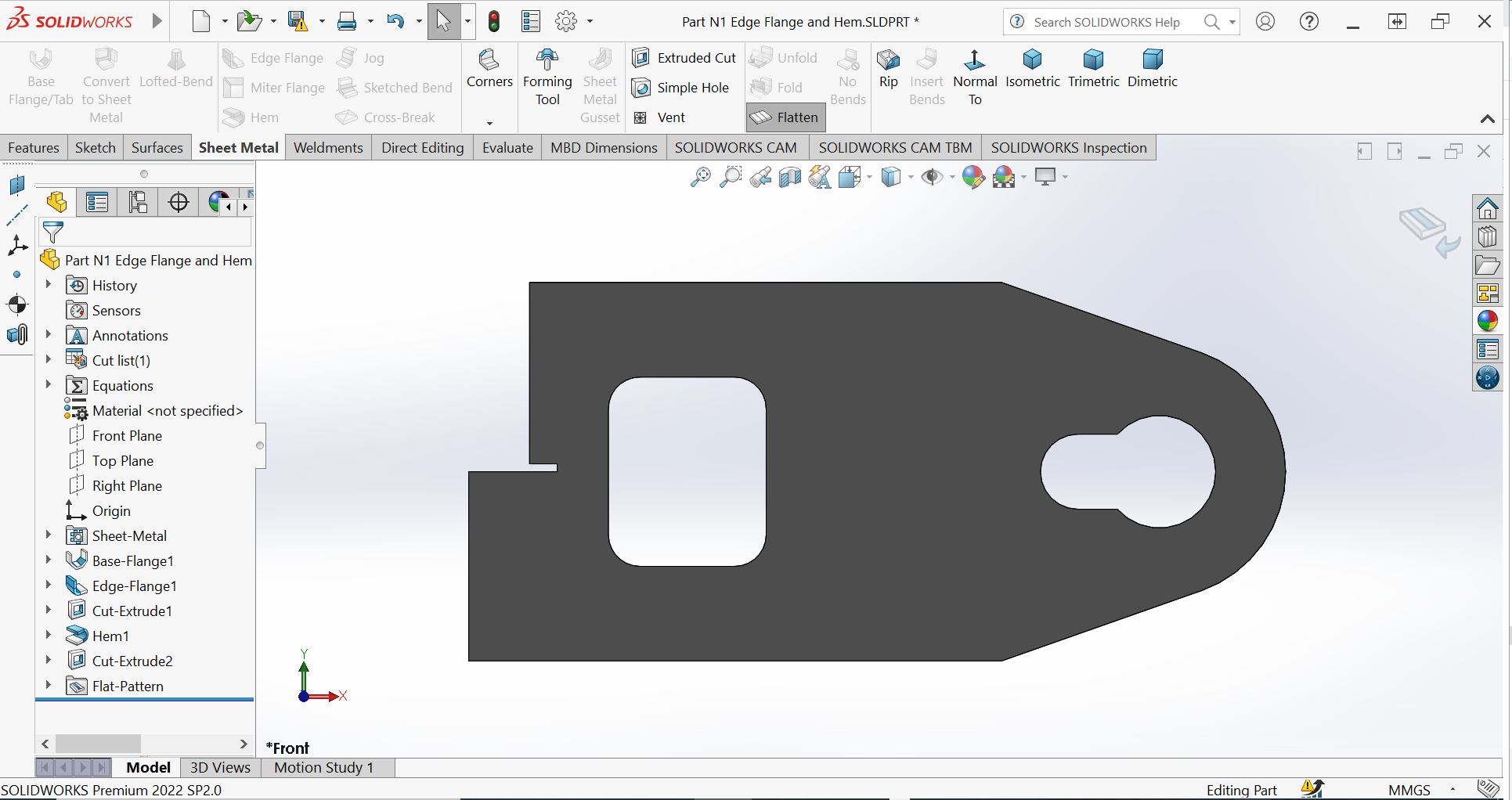The image size is (1512, 800).
Task: Click Zoom to Fit in heads-up toolbar
Action: click(x=701, y=178)
